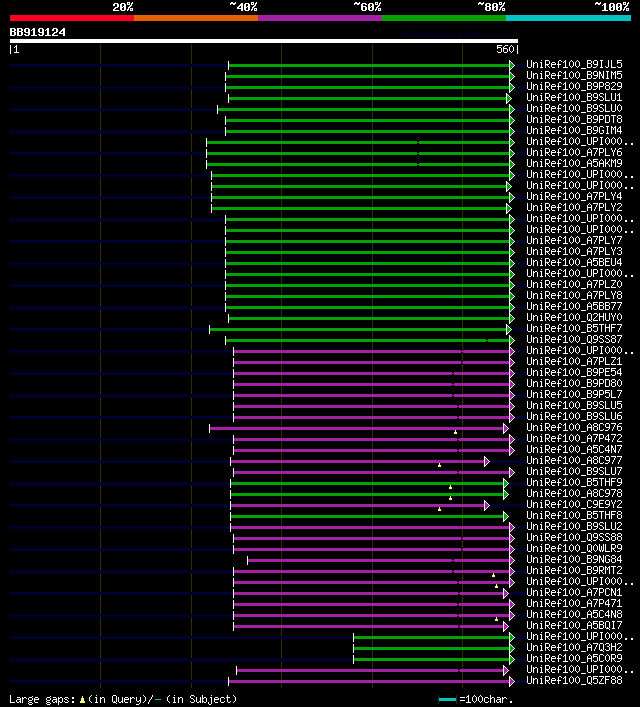This screenshot has height=707, width=640.
Task: Select the UniRef100_A5C4N7 label
Action: (574, 450)
